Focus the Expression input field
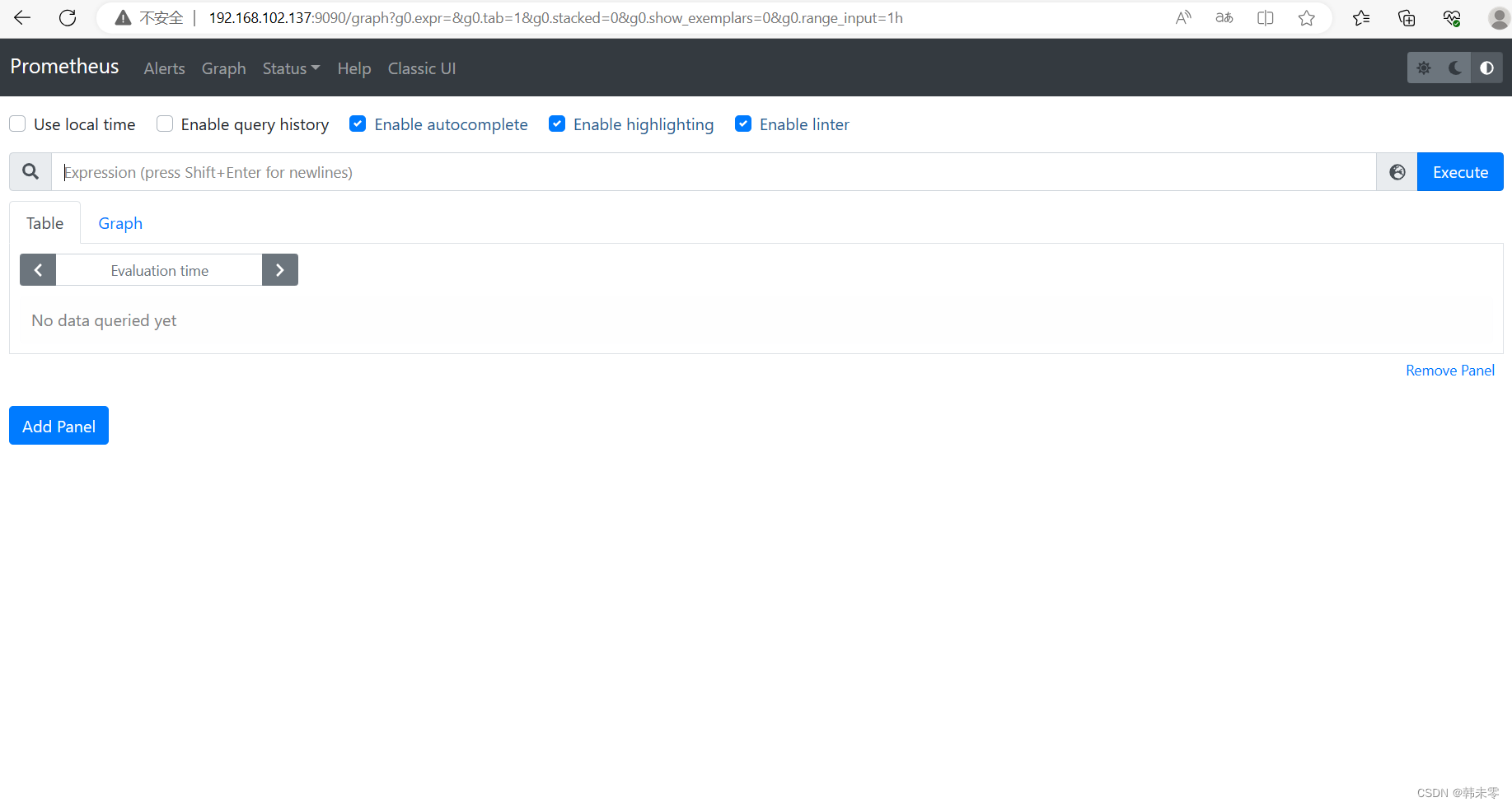 714,171
